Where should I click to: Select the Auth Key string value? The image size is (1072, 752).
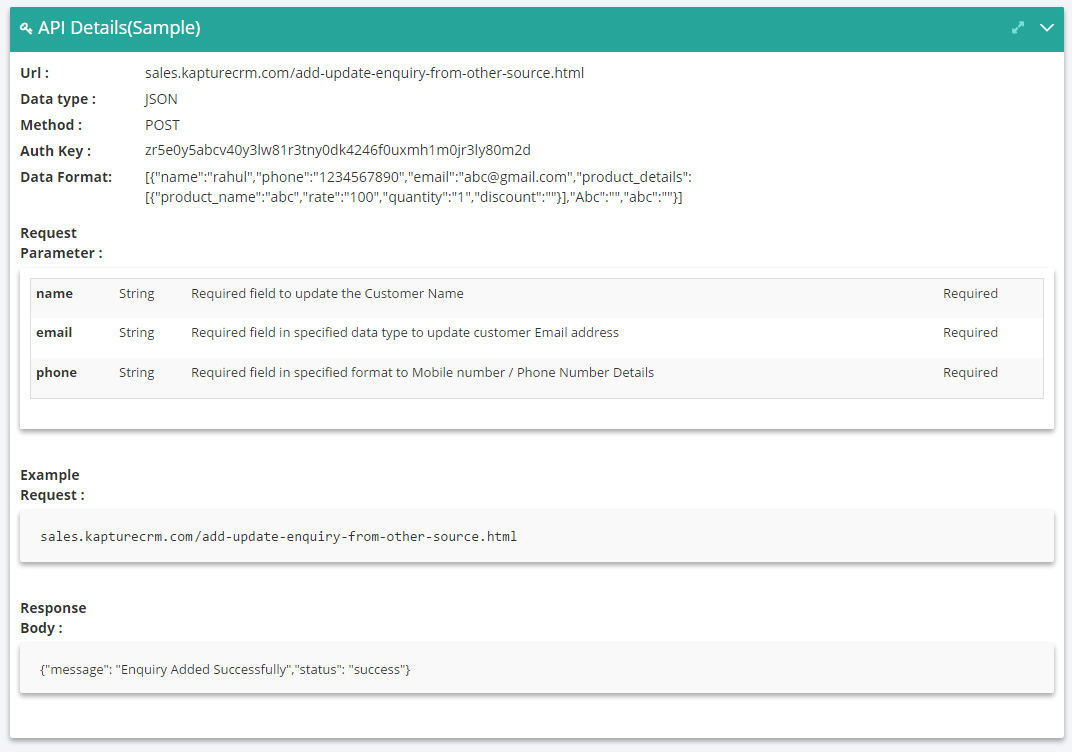coord(338,150)
